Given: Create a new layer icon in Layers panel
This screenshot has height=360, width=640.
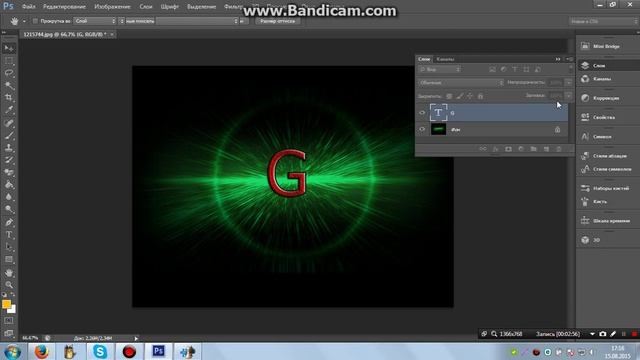Looking at the screenshot, I should click(x=546, y=149).
